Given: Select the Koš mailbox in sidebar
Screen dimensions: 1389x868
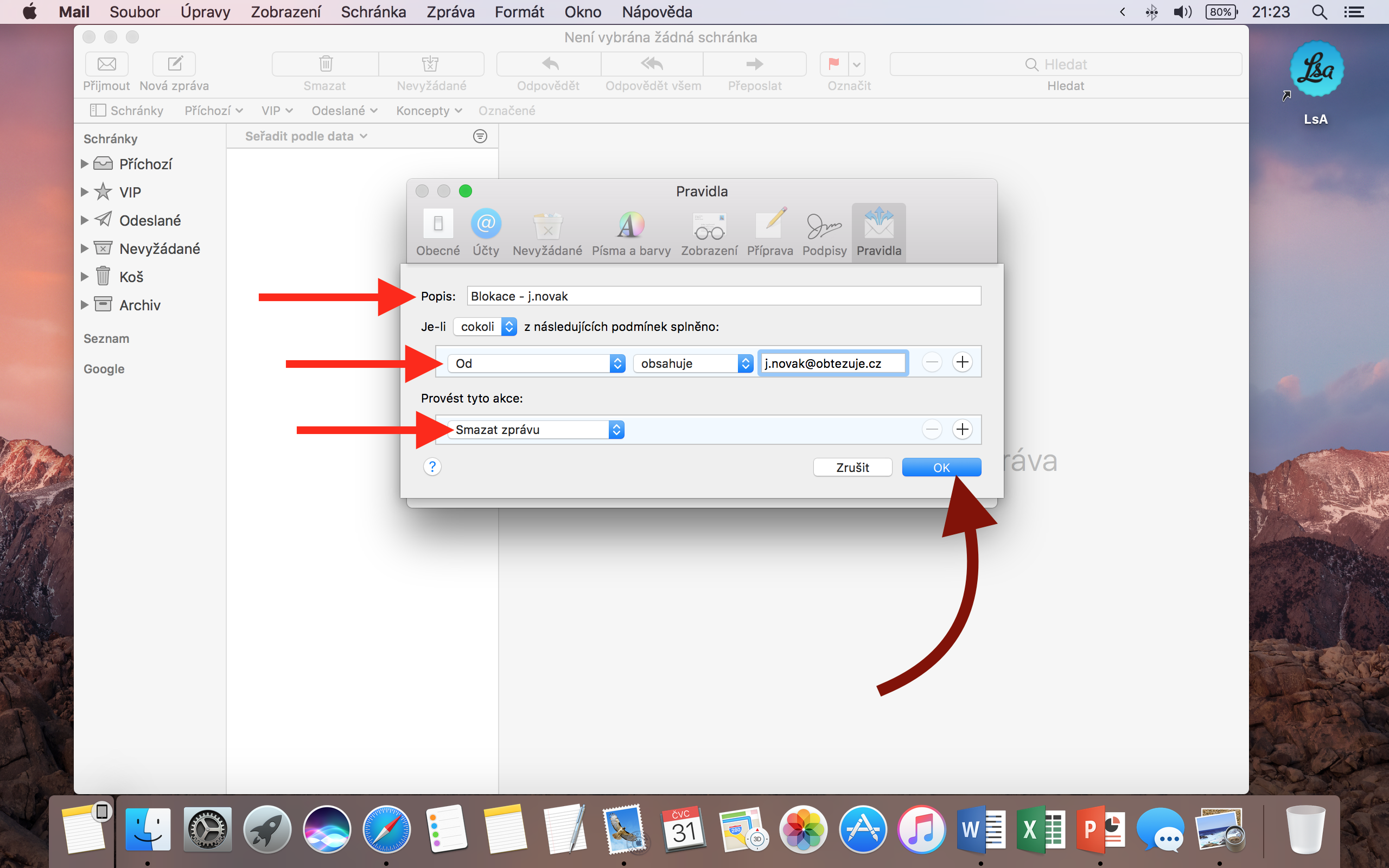Looking at the screenshot, I should tap(149, 277).
